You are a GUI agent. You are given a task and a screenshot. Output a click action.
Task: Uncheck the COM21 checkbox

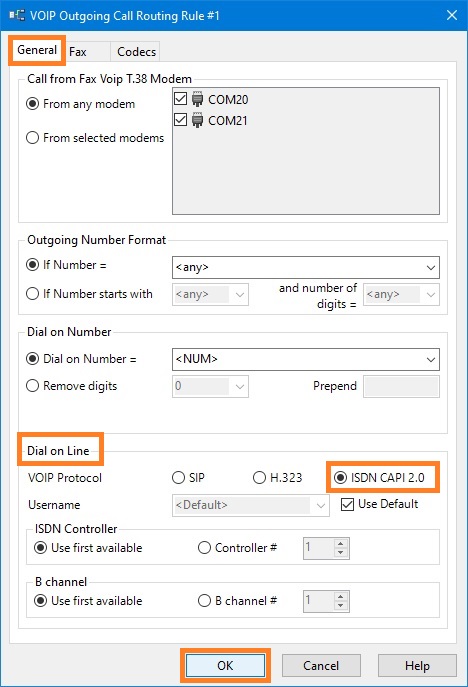tap(181, 120)
